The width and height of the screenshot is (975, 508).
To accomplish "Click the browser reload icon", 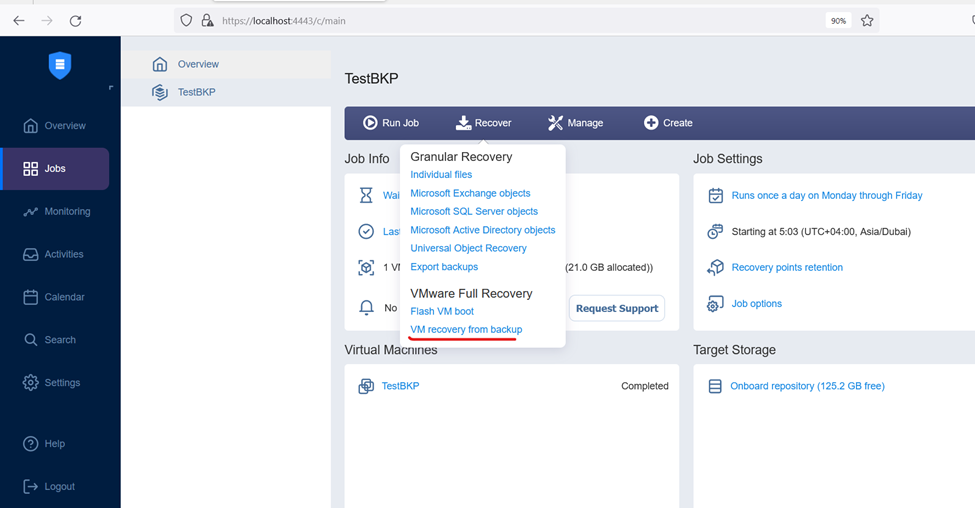I will tap(75, 21).
